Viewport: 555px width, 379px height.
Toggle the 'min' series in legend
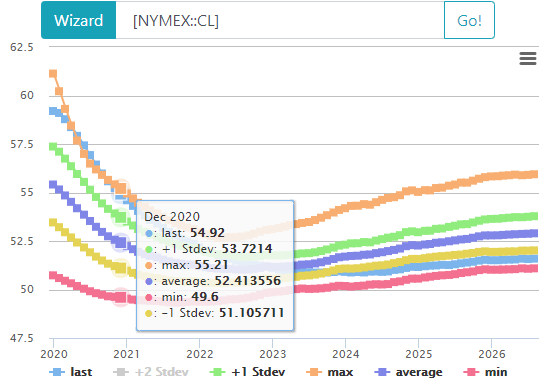click(485, 372)
